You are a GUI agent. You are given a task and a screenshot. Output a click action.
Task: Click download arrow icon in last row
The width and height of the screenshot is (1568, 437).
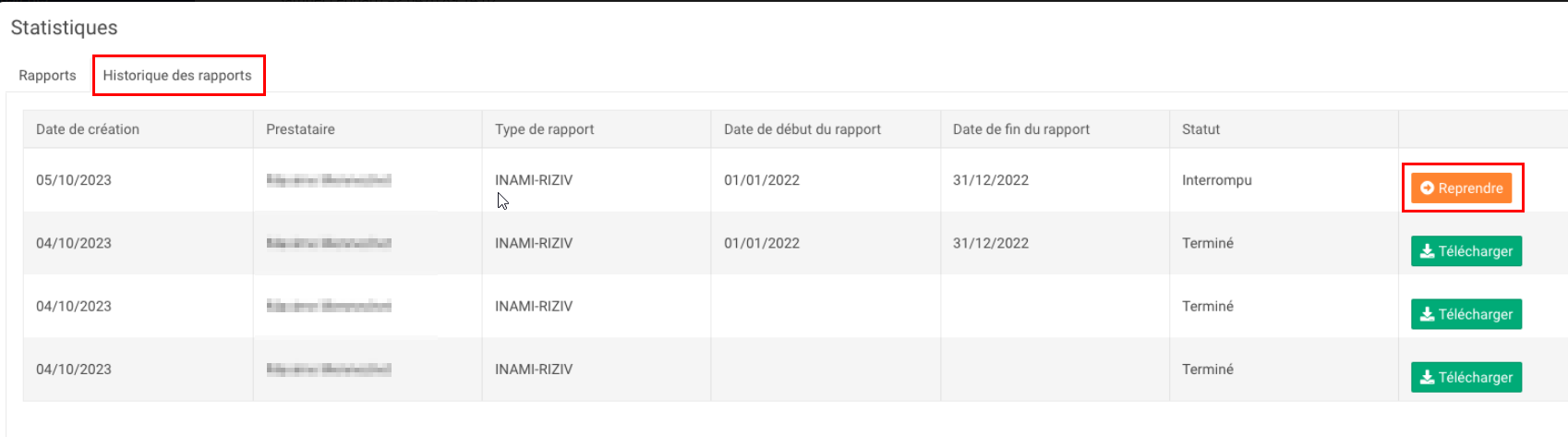pyautogui.click(x=1427, y=377)
